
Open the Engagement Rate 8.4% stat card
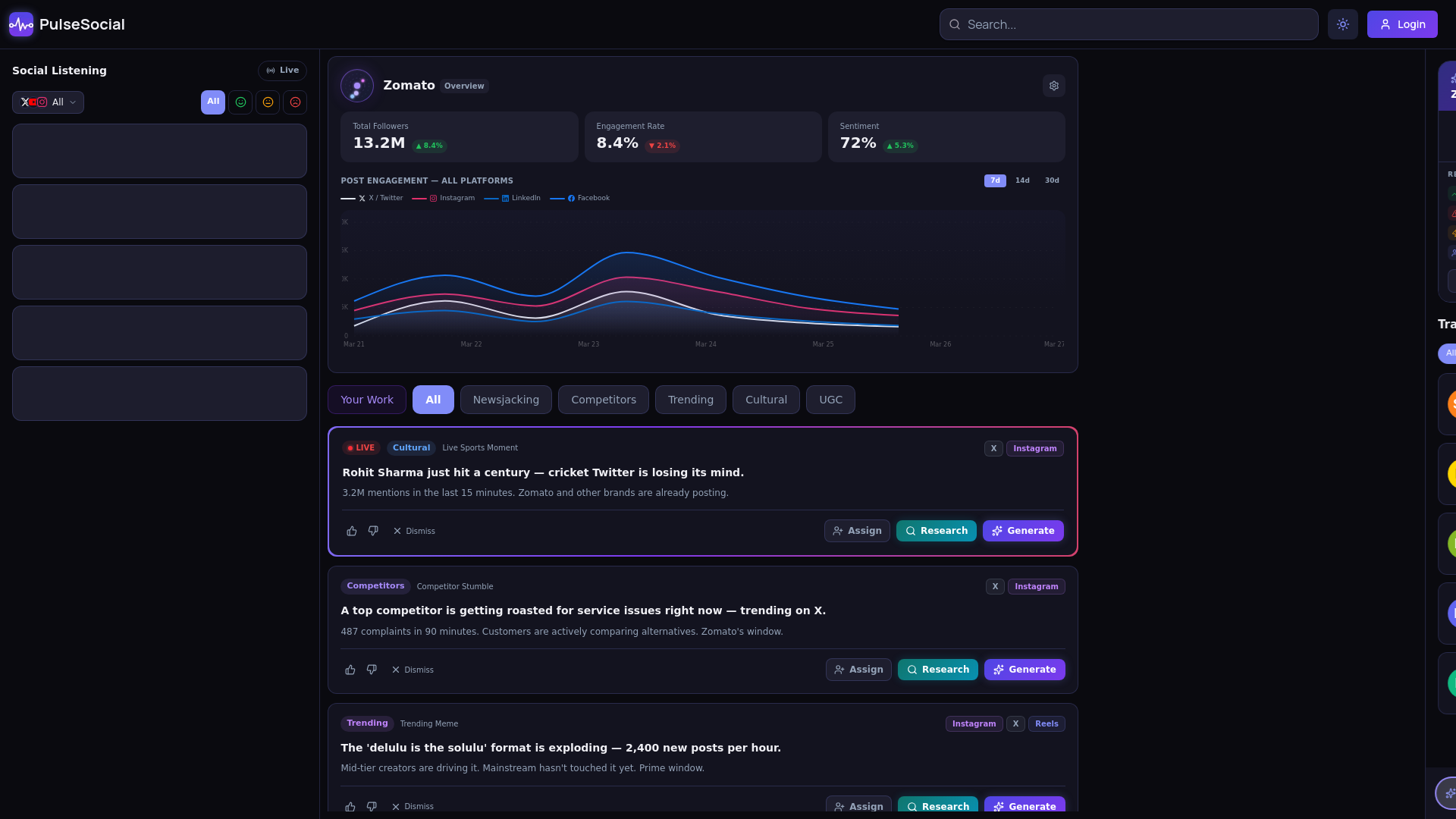pyautogui.click(x=703, y=137)
